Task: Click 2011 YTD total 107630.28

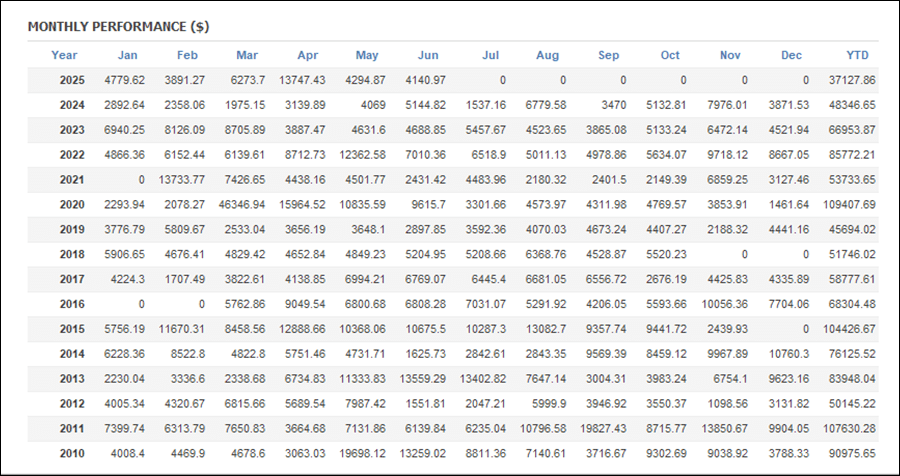Action: [x=849, y=429]
